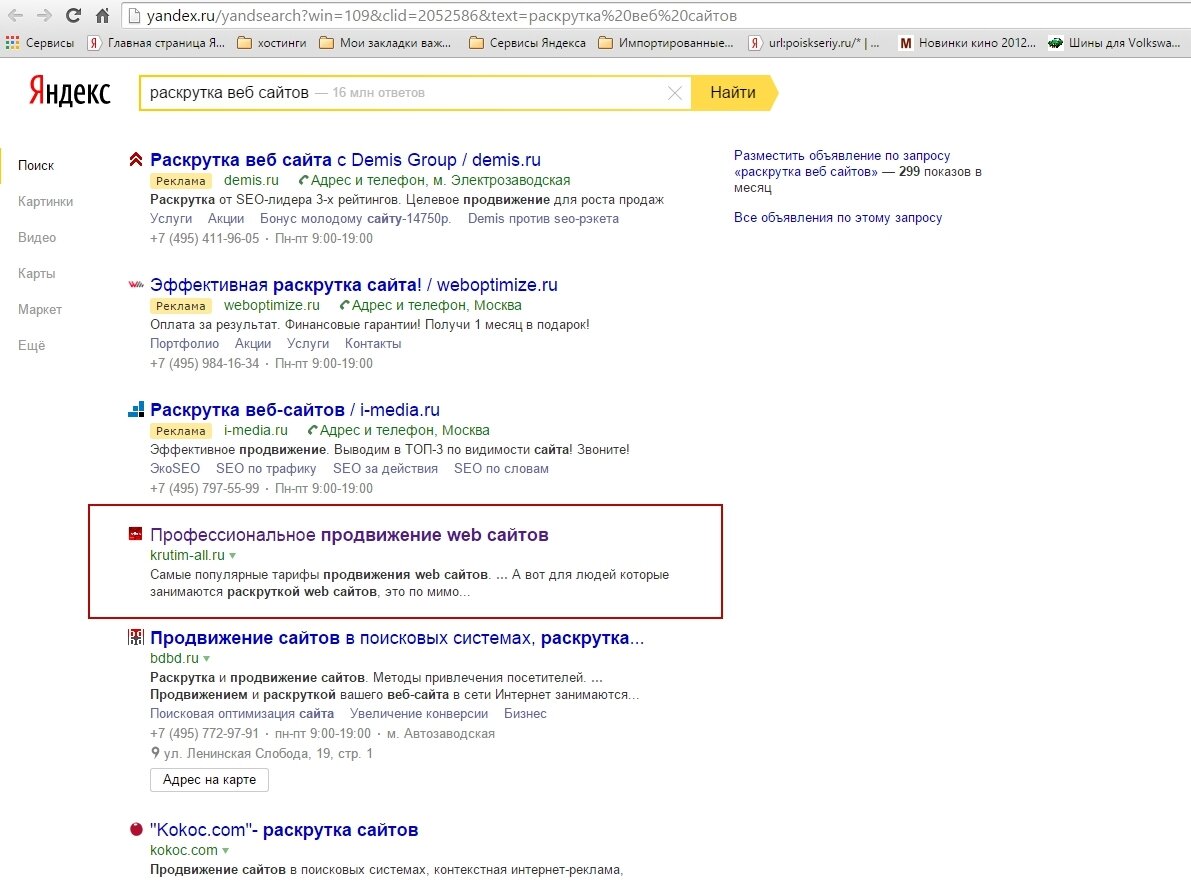Open Мои закладки важ... bookmark folder
Screen dimensions: 1191x881
(x=385, y=43)
